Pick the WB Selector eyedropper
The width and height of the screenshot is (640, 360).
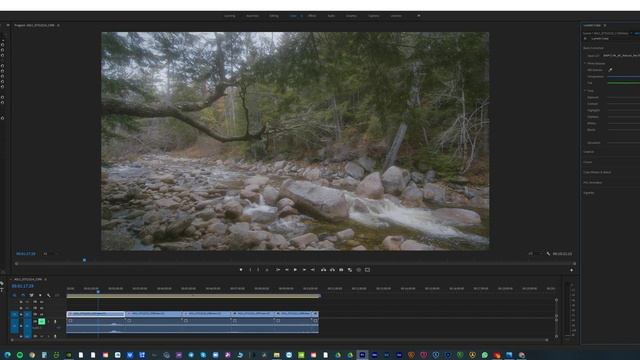[610, 70]
